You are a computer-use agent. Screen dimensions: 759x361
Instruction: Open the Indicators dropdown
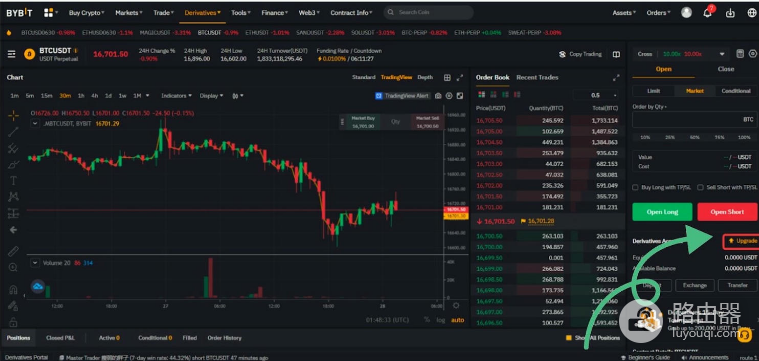pos(176,96)
